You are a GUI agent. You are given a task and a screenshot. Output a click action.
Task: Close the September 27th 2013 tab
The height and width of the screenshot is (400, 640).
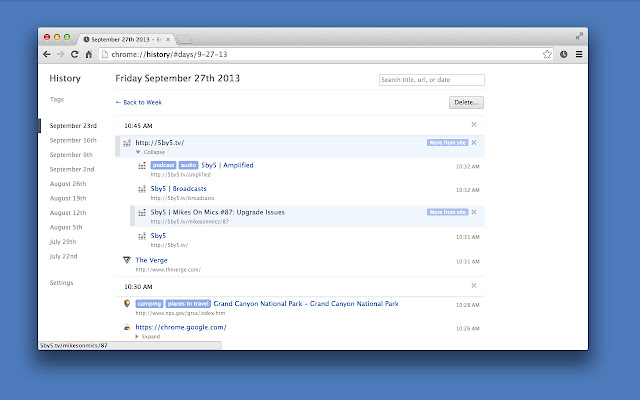pos(168,40)
